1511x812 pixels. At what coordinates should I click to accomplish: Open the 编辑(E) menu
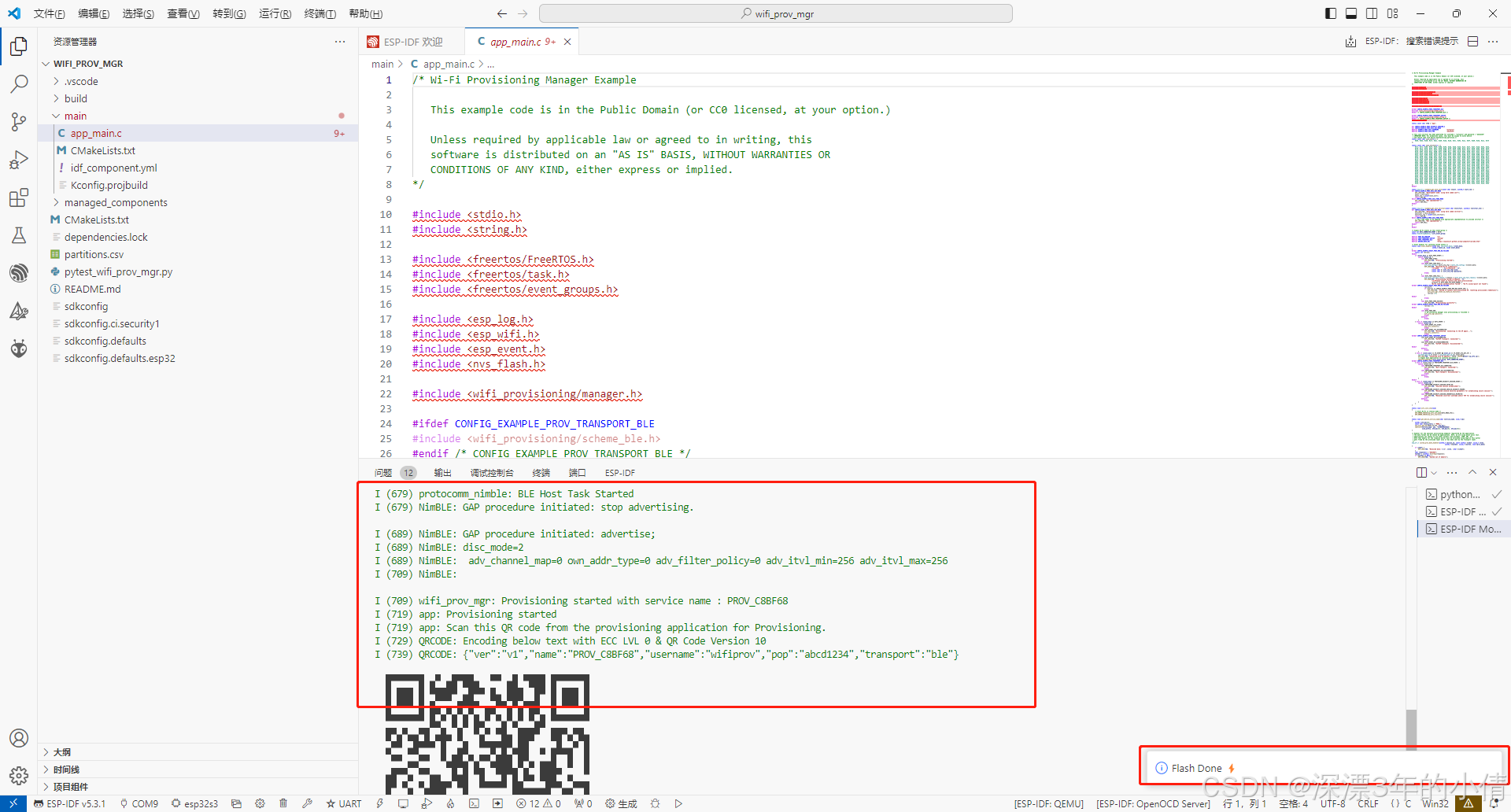click(x=94, y=13)
